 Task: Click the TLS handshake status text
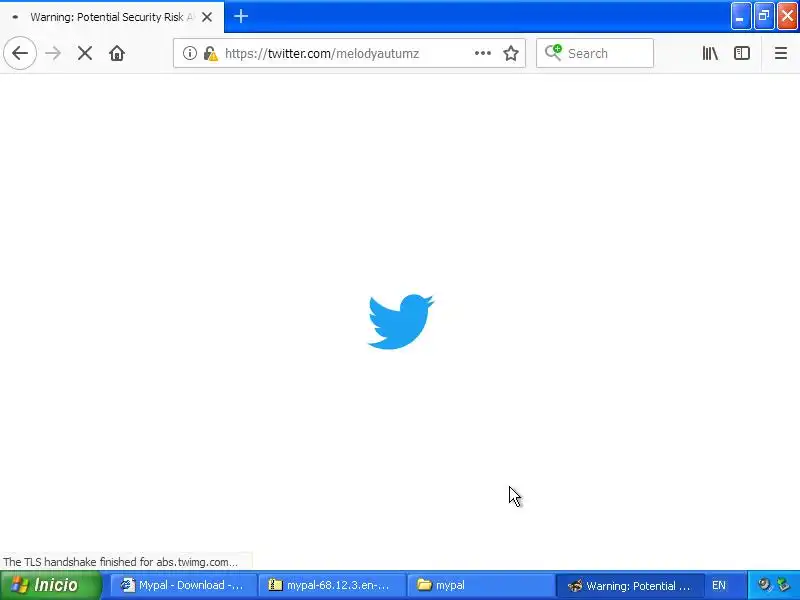(x=120, y=562)
